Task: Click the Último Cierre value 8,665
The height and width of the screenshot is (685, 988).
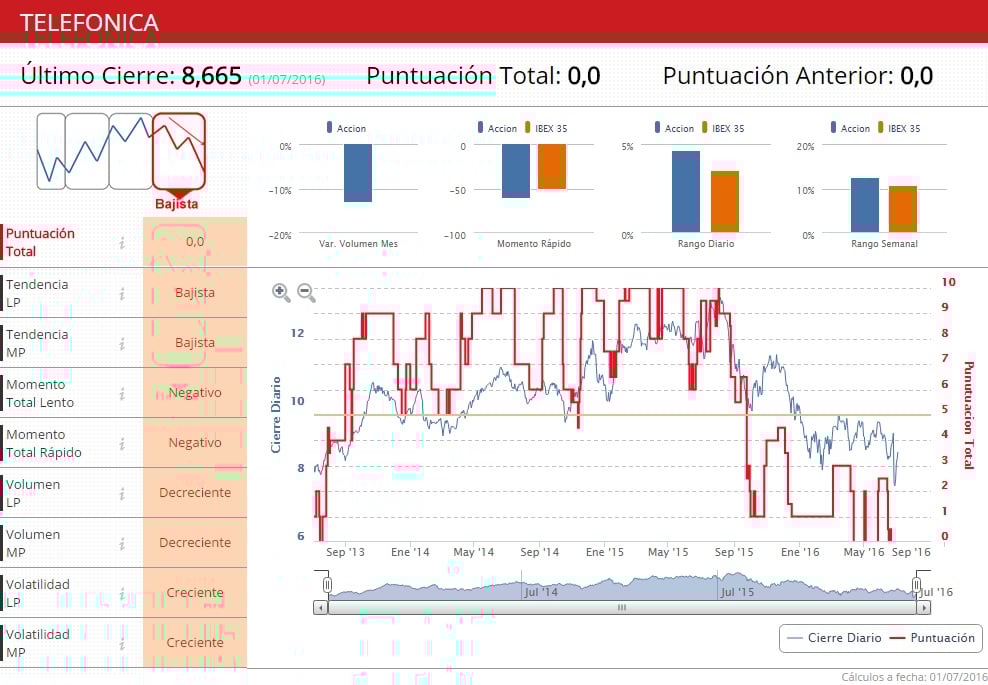Action: tap(212, 76)
